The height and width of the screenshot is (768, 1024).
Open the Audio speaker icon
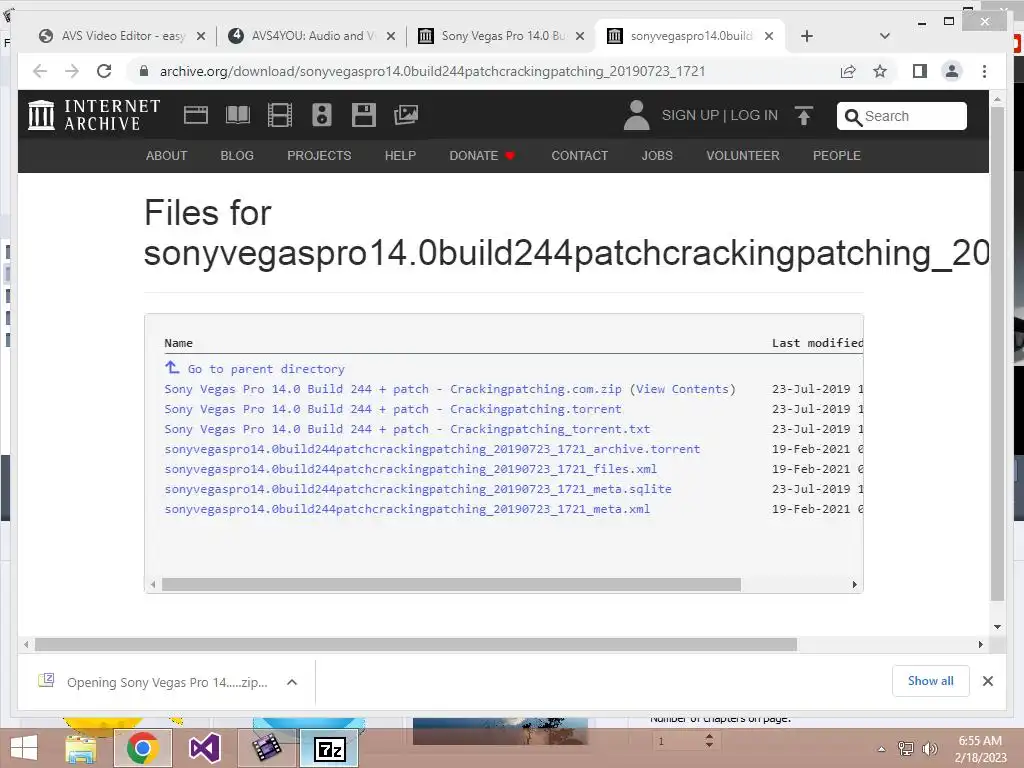(321, 115)
